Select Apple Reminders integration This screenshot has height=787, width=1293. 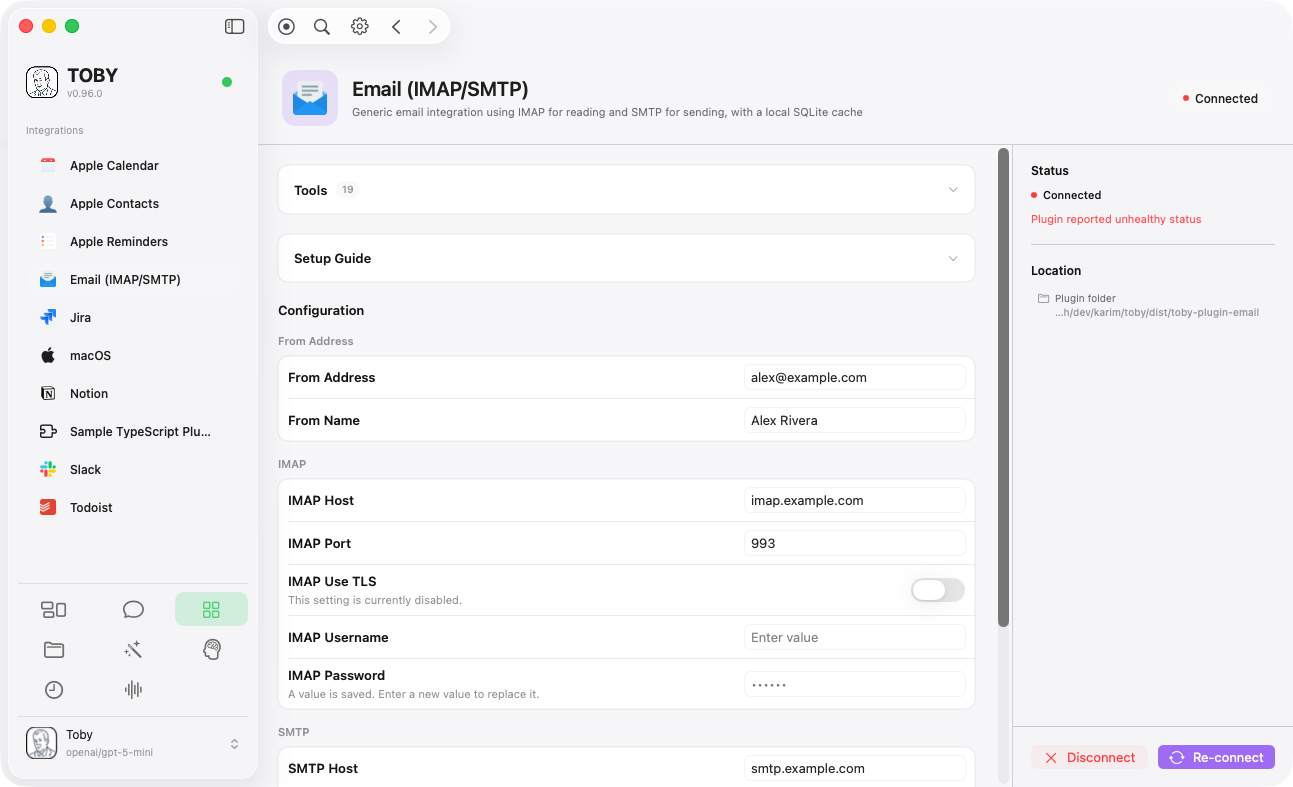[133, 242]
